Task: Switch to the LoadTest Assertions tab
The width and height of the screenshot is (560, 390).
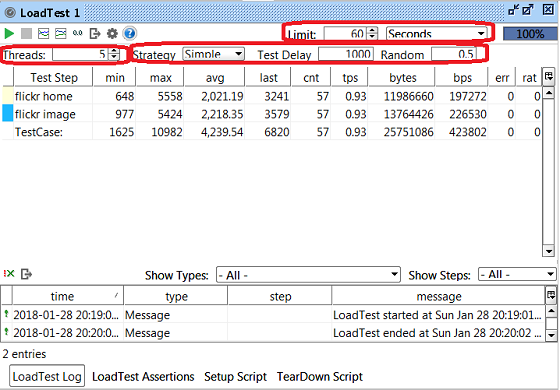Action: click(x=143, y=376)
